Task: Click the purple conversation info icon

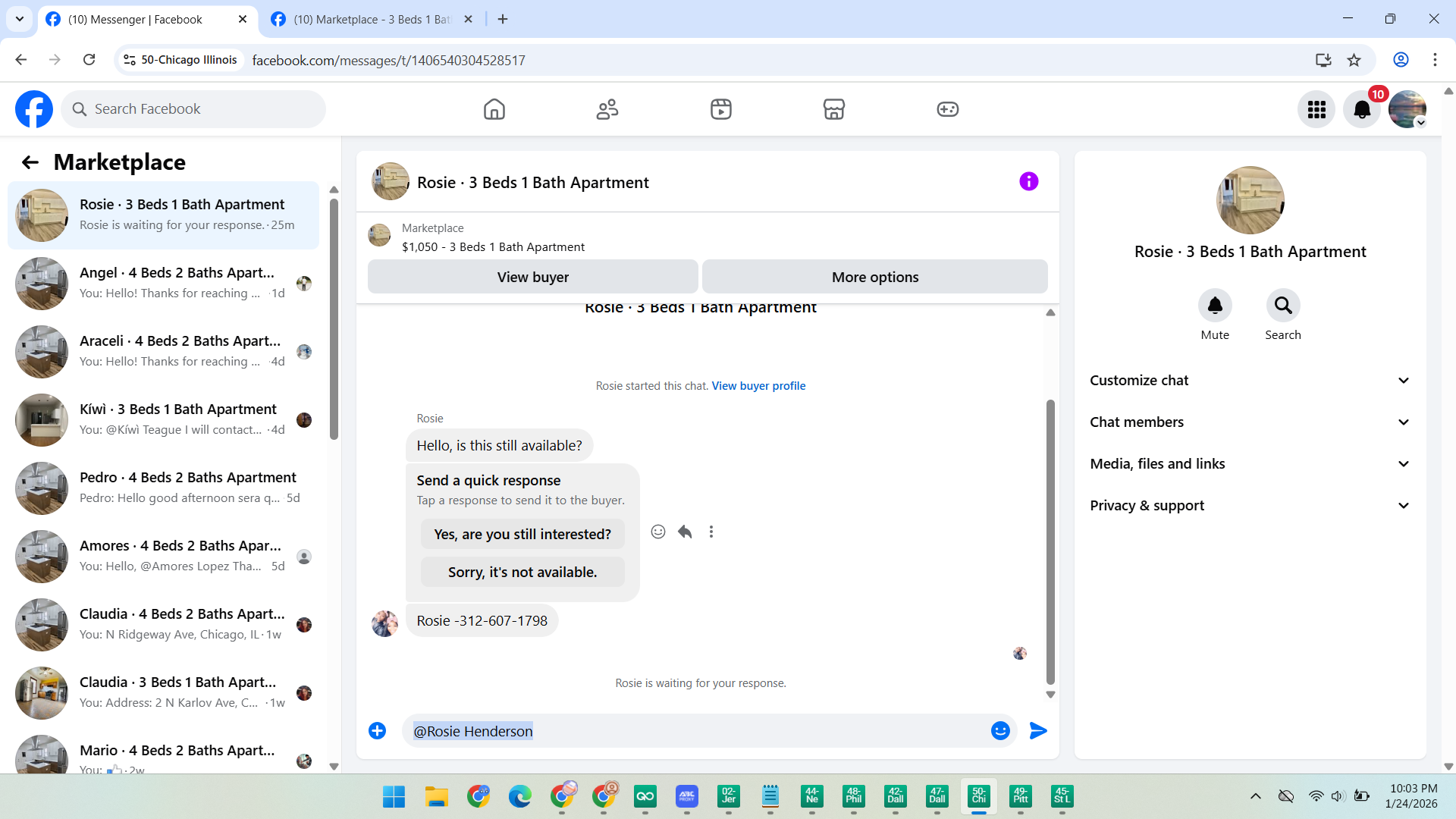Action: click(x=1028, y=181)
